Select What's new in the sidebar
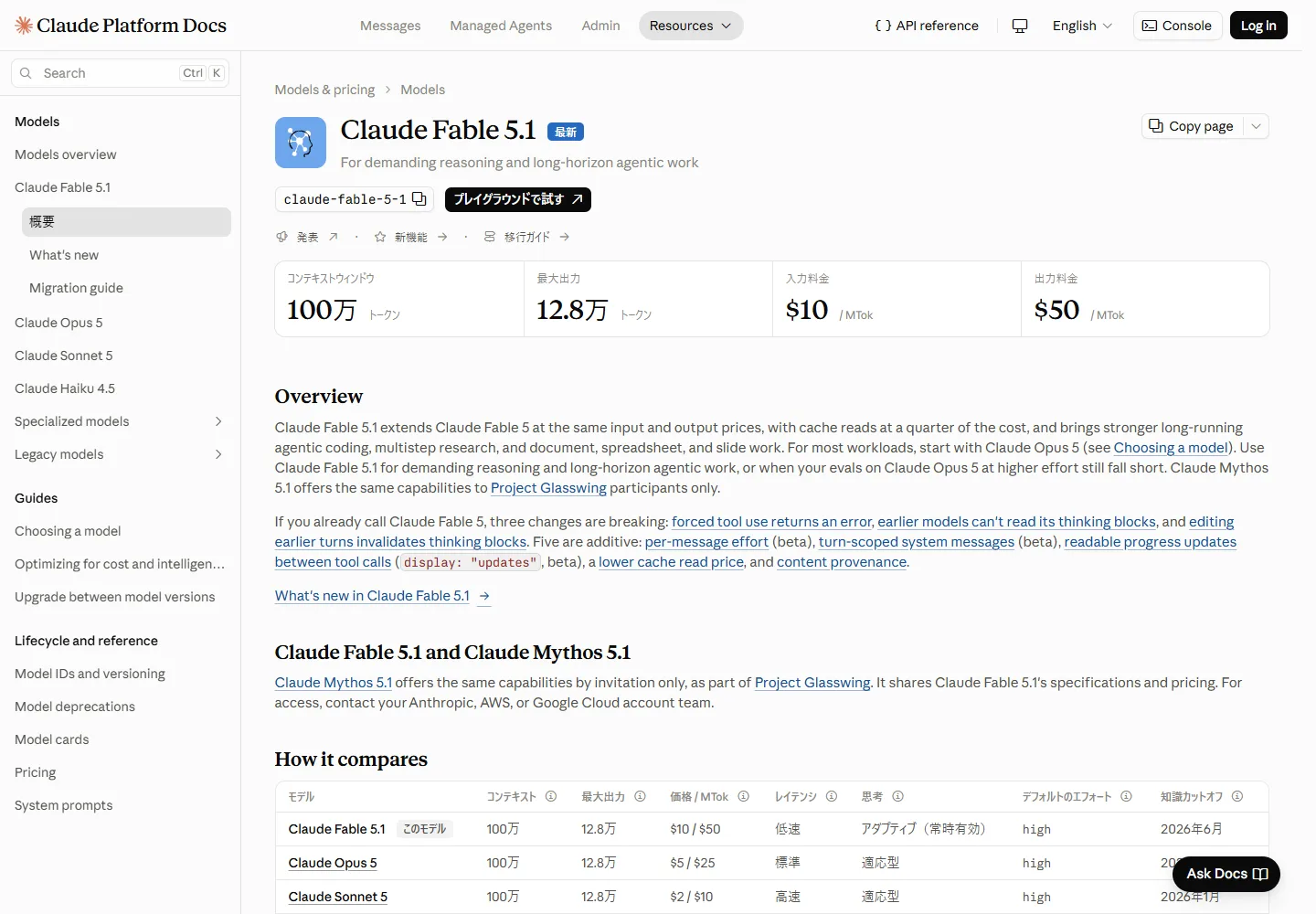This screenshot has width=1316, height=914. [x=126, y=255]
